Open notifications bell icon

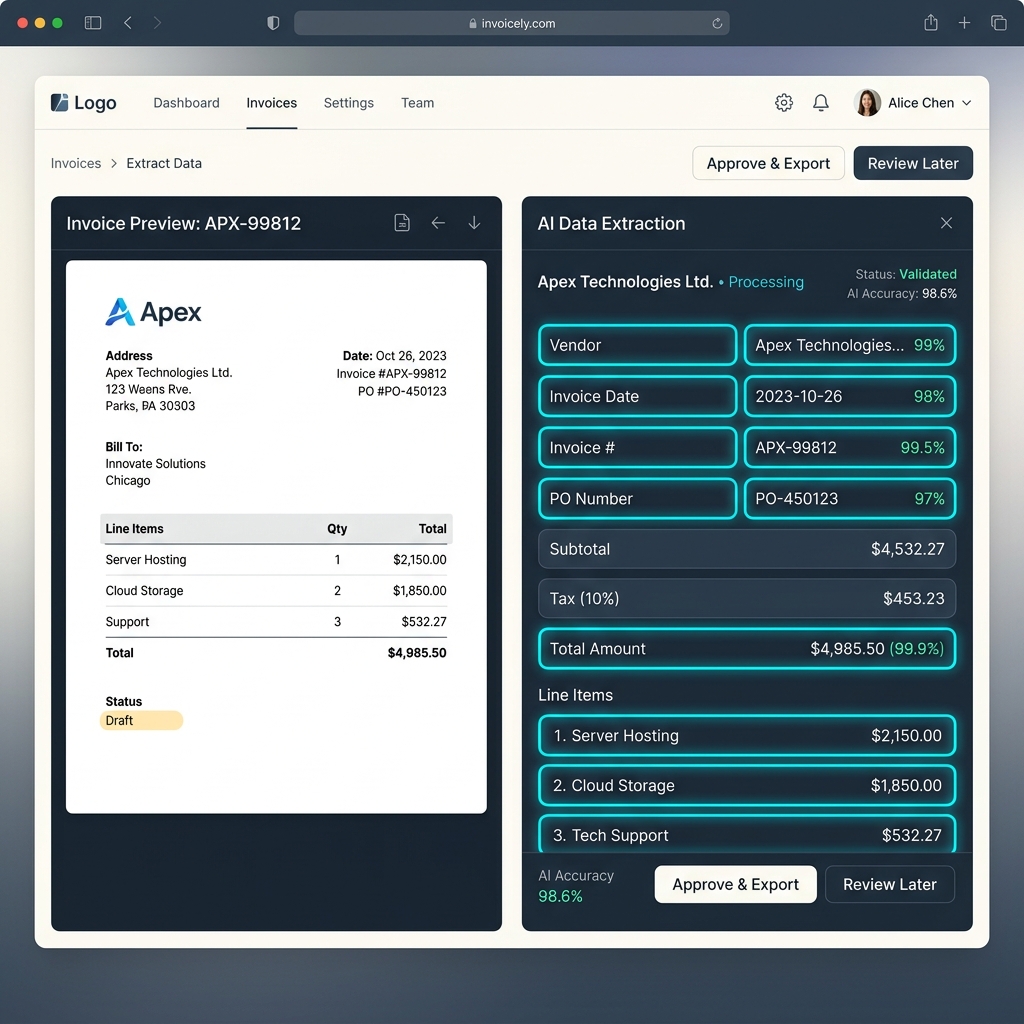(x=821, y=103)
